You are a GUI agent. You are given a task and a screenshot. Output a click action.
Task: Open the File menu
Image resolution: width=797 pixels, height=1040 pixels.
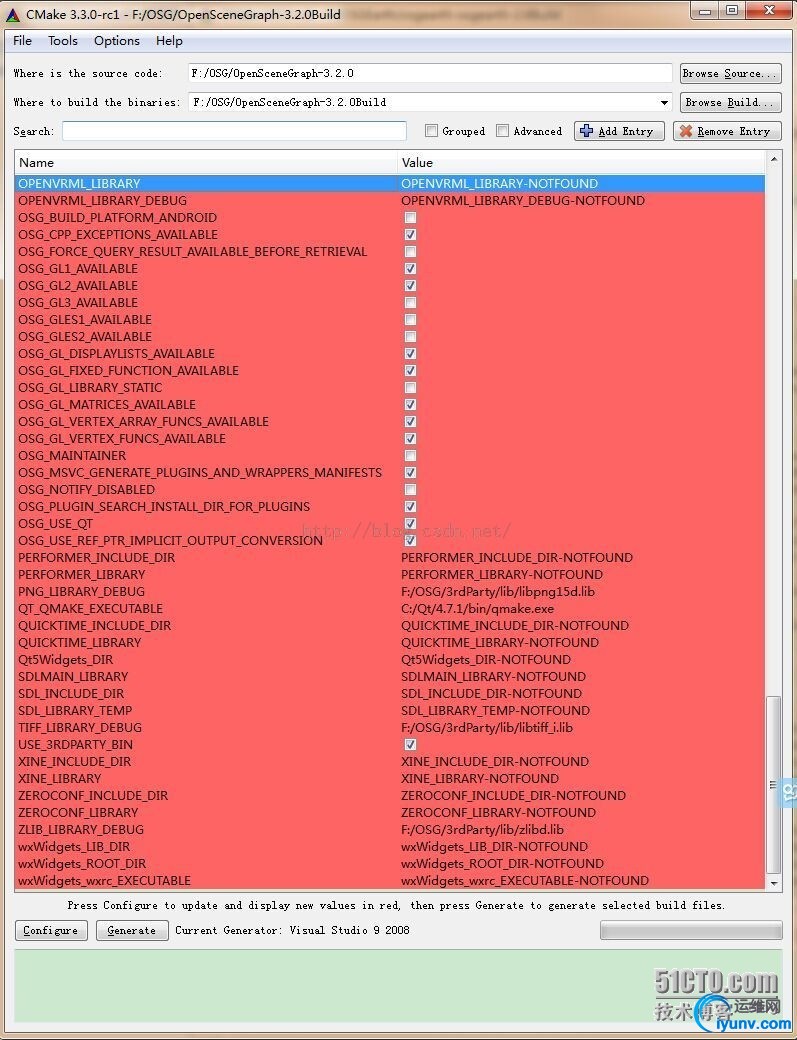tap(22, 40)
